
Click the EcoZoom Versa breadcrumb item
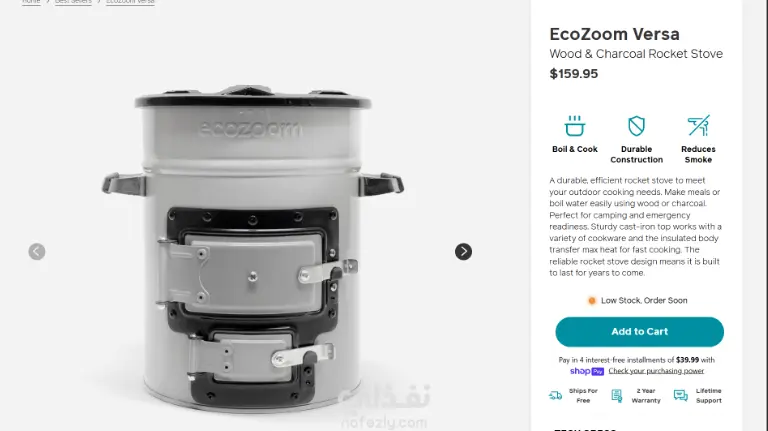tap(130, 2)
